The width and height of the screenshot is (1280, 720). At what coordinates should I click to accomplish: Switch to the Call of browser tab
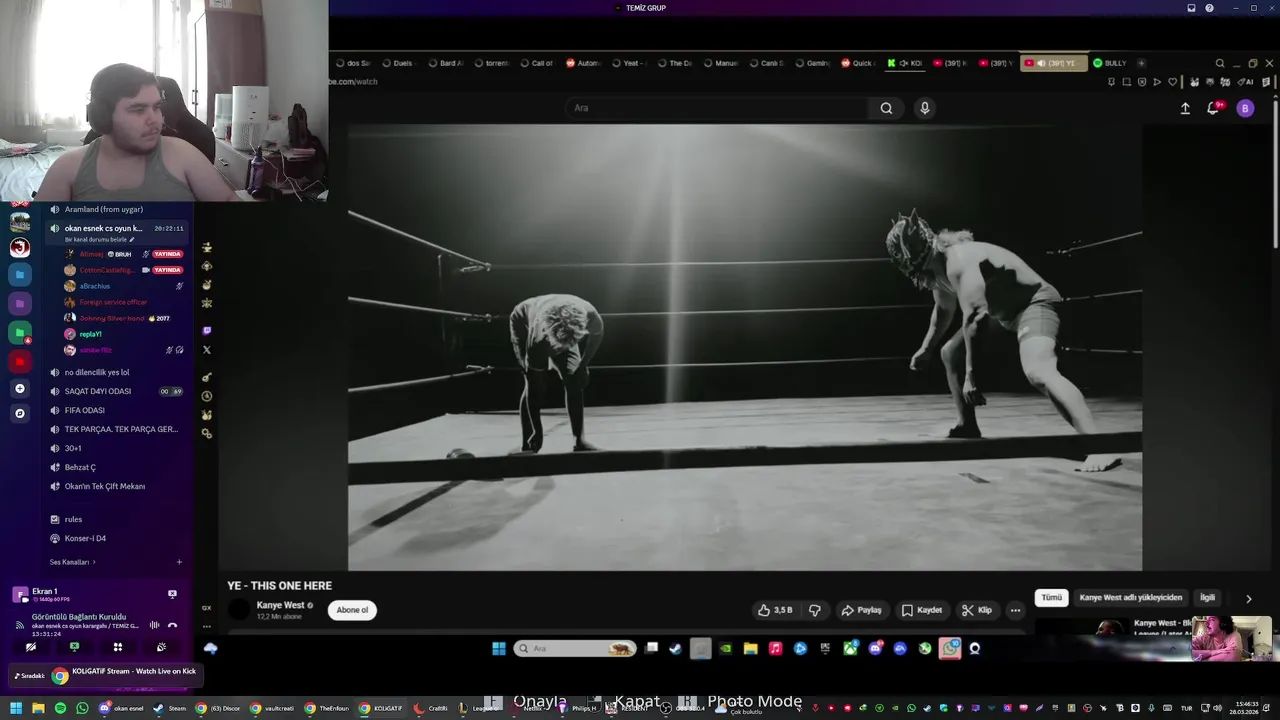pyautogui.click(x=536, y=63)
